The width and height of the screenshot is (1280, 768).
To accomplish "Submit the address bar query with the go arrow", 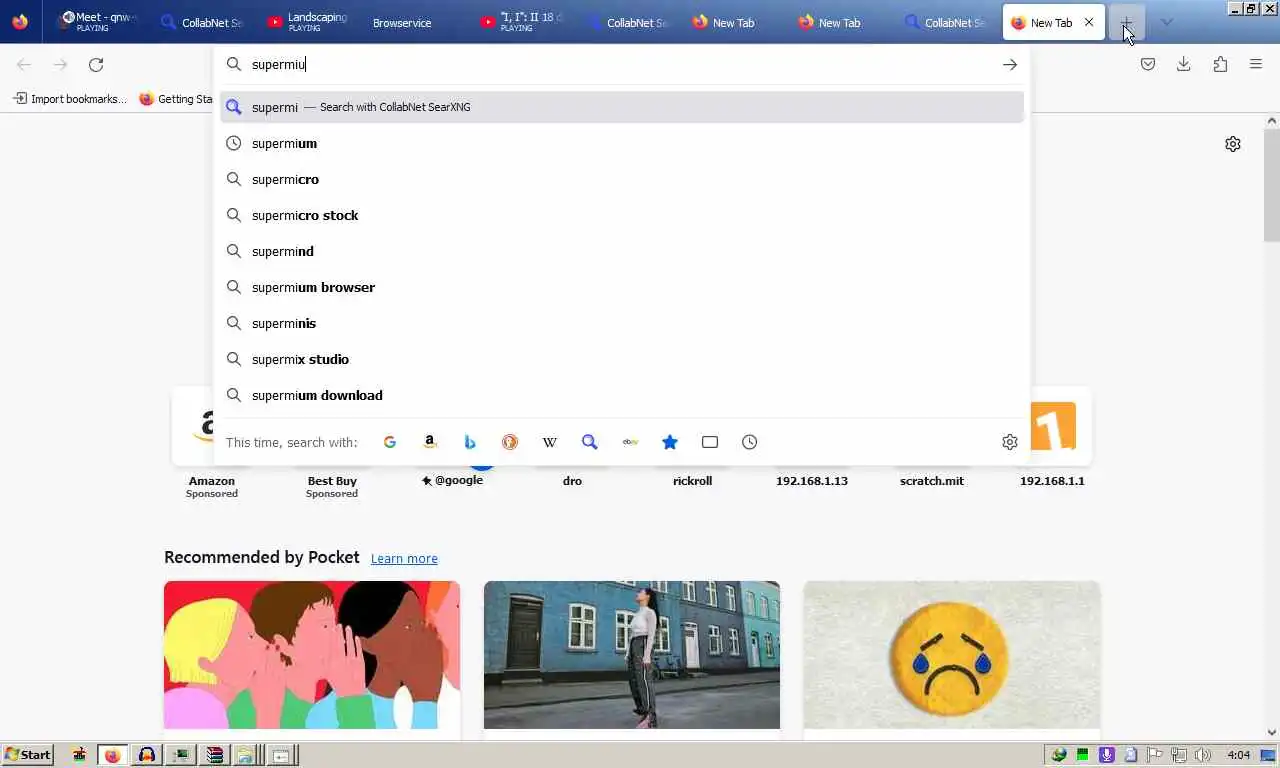I will (1010, 64).
